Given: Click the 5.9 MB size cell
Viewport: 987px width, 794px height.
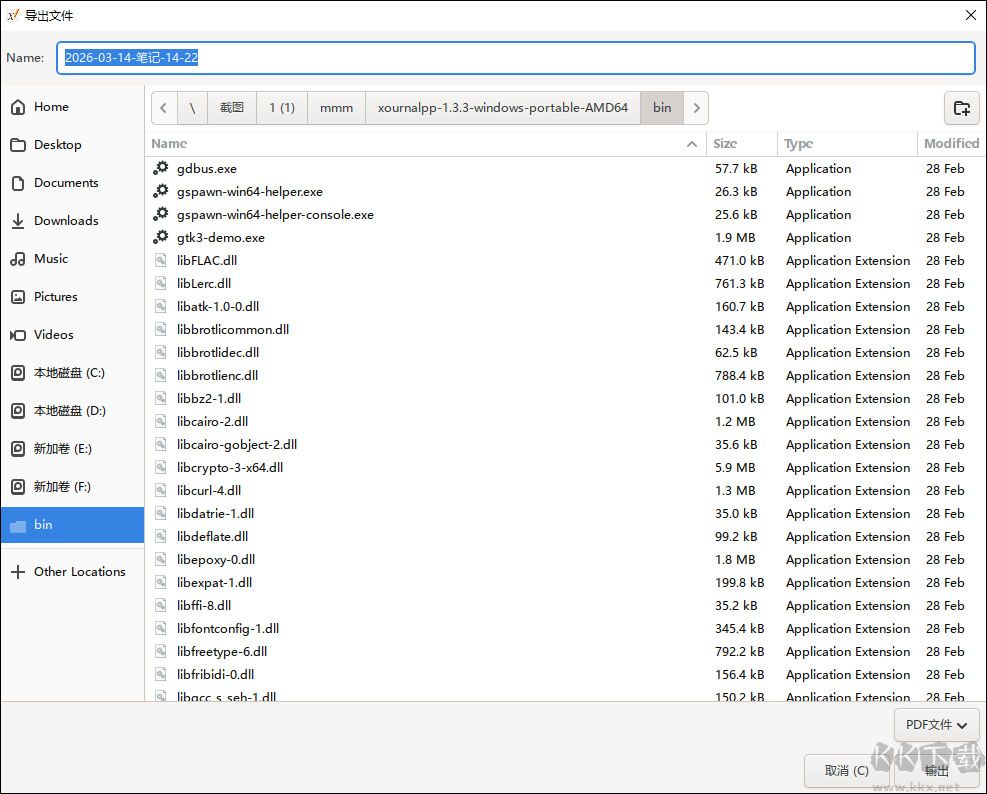Looking at the screenshot, I should (735, 468).
